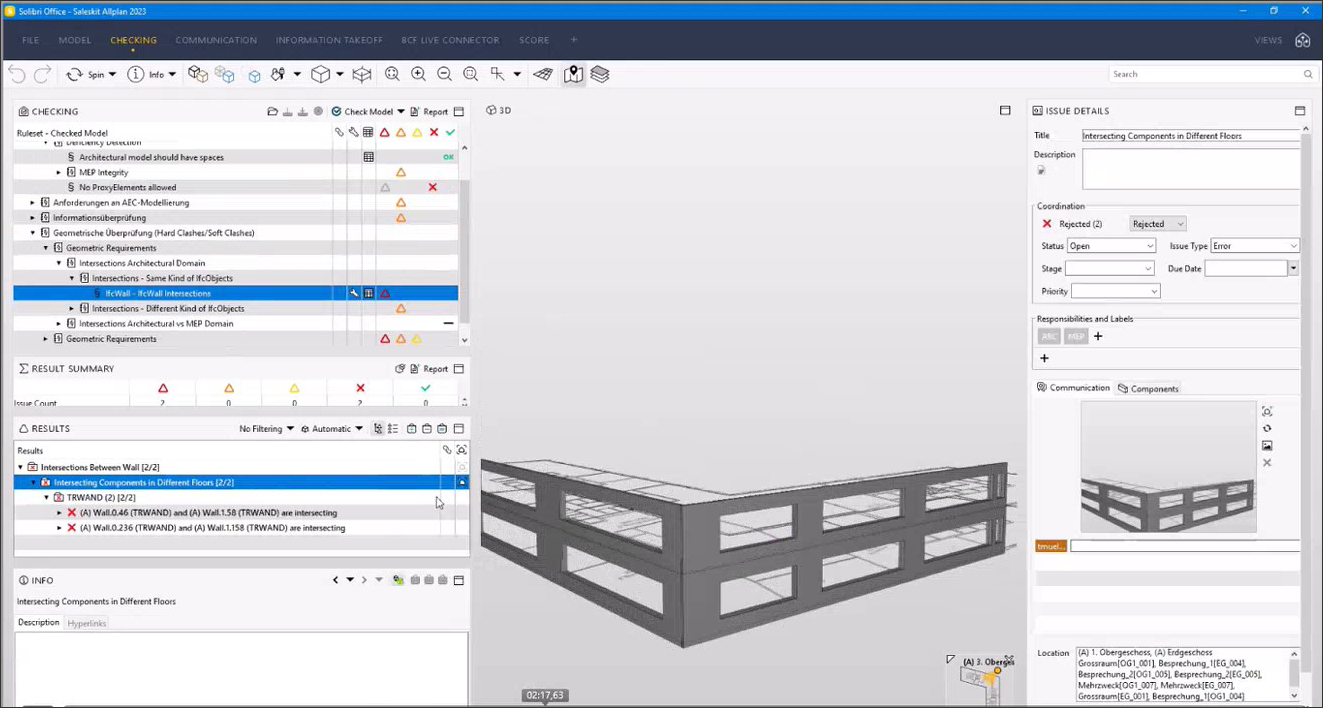The width and height of the screenshot is (1323, 708).
Task: Click in the issue Title field
Action: click(1190, 135)
